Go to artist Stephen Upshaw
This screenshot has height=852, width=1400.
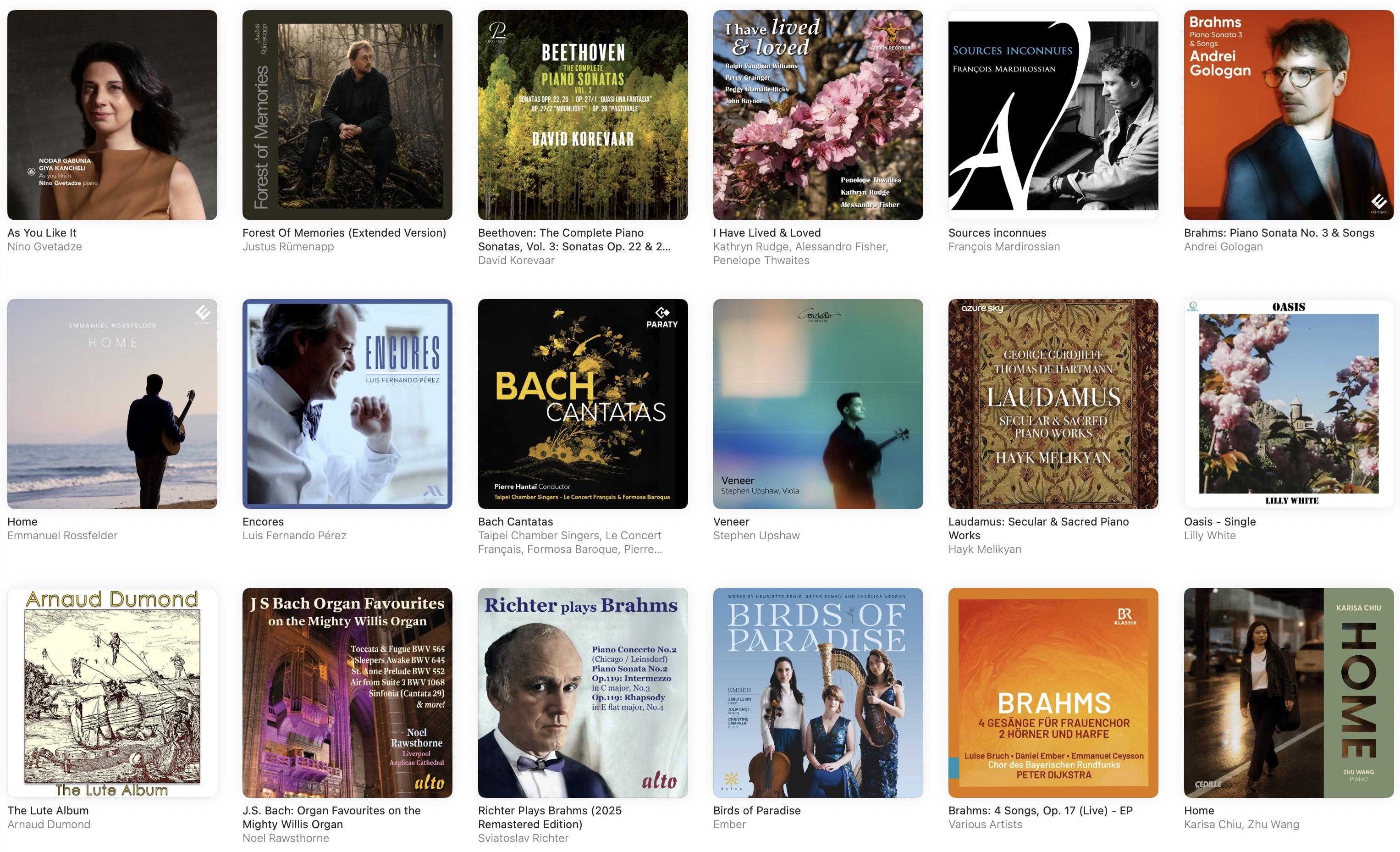(756, 536)
